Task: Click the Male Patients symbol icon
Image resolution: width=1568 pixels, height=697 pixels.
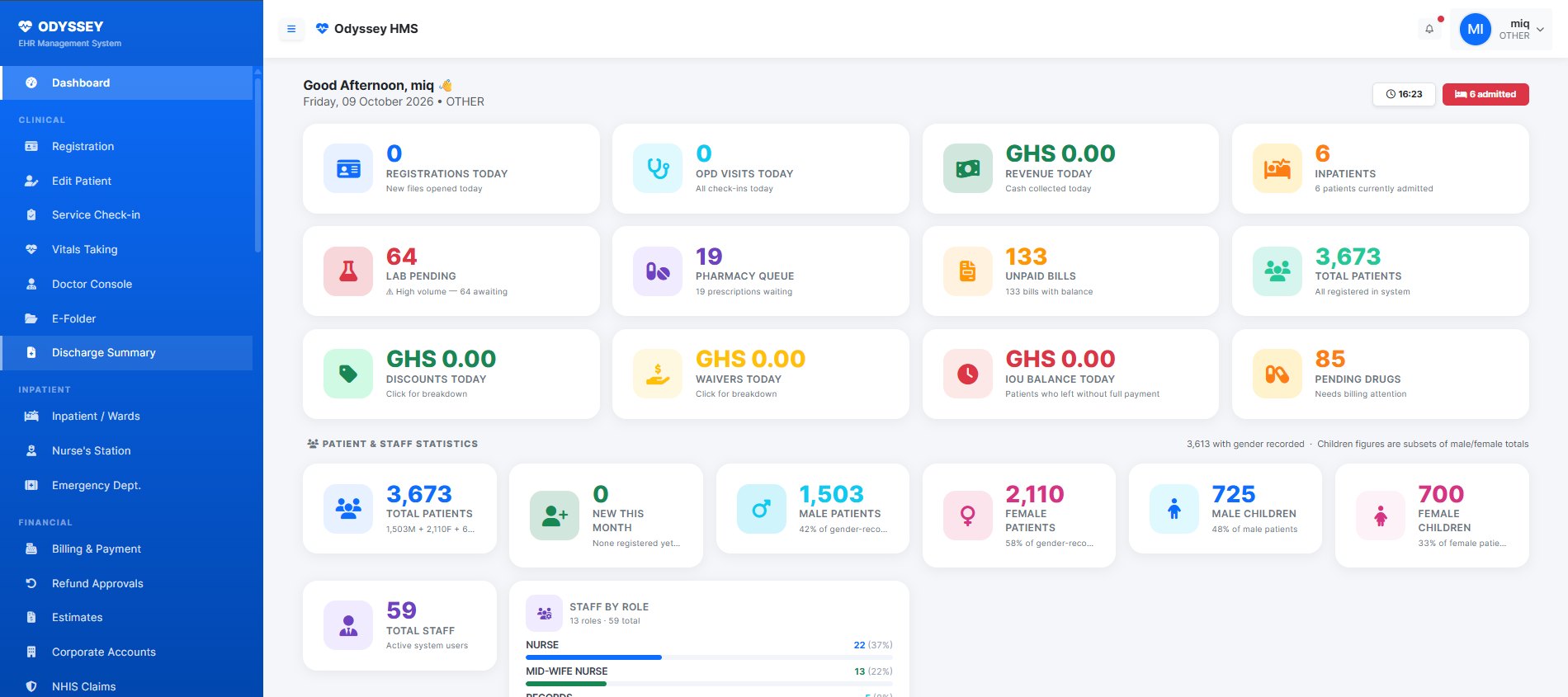Action: [x=761, y=509]
